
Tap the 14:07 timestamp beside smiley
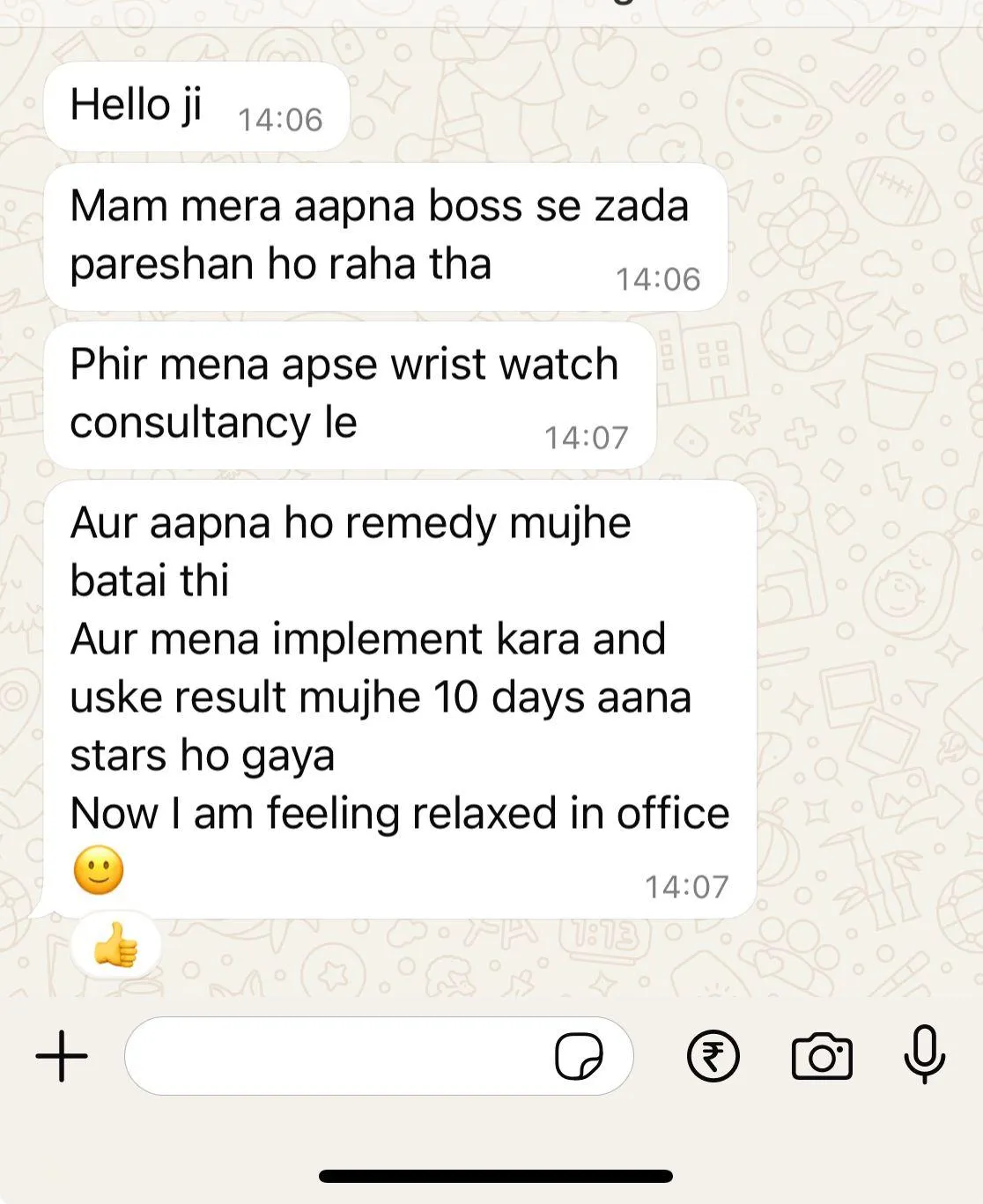click(x=686, y=887)
